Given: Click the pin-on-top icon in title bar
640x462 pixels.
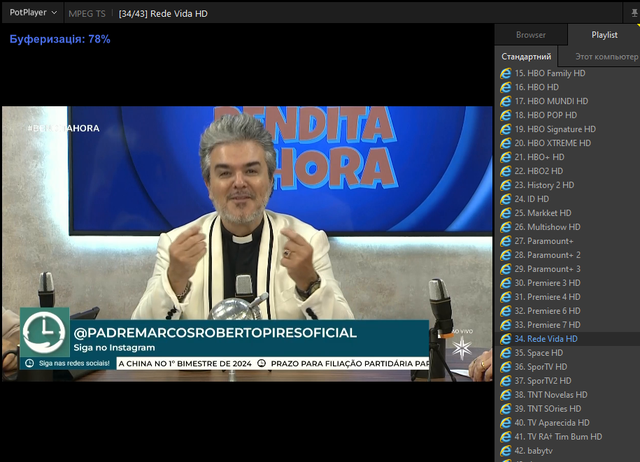Looking at the screenshot, I should [x=635, y=13].
